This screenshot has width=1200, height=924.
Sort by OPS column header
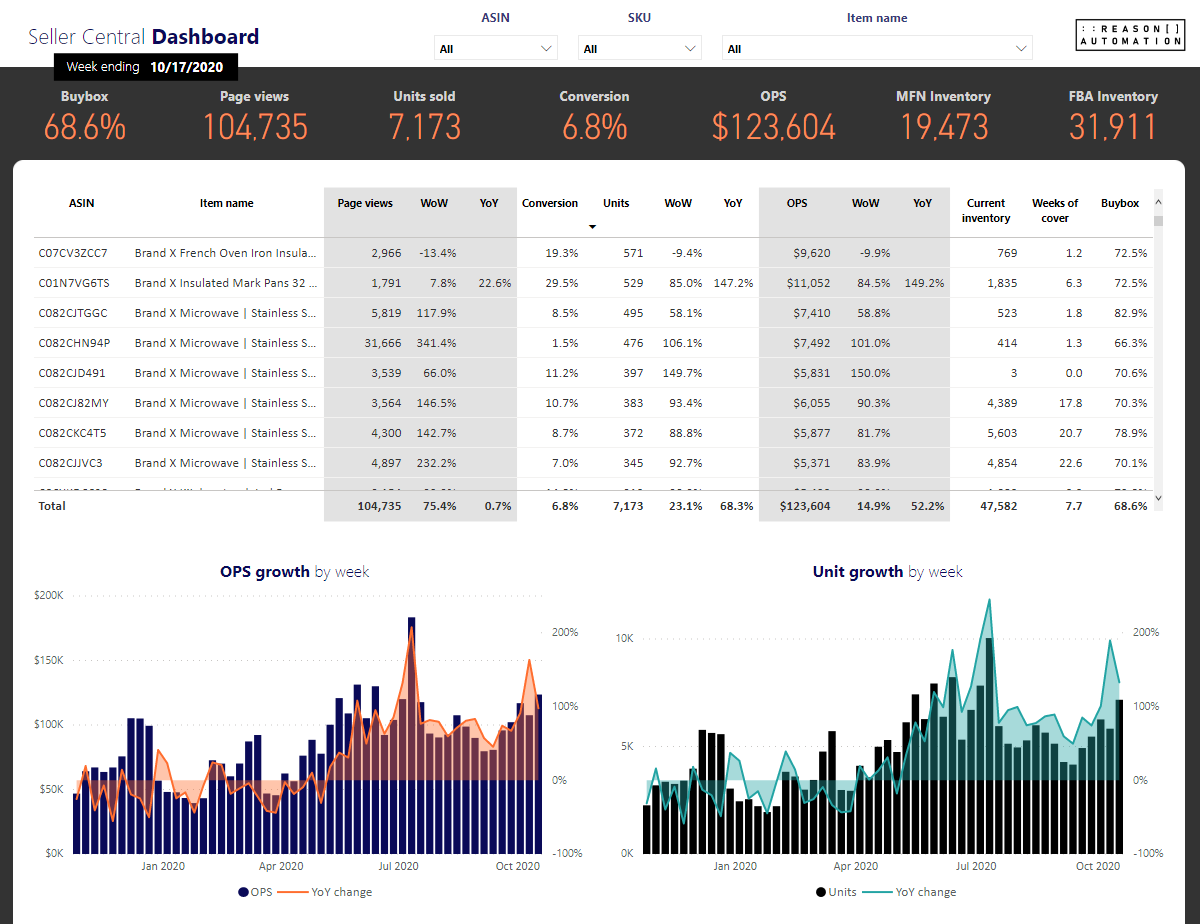(797, 203)
